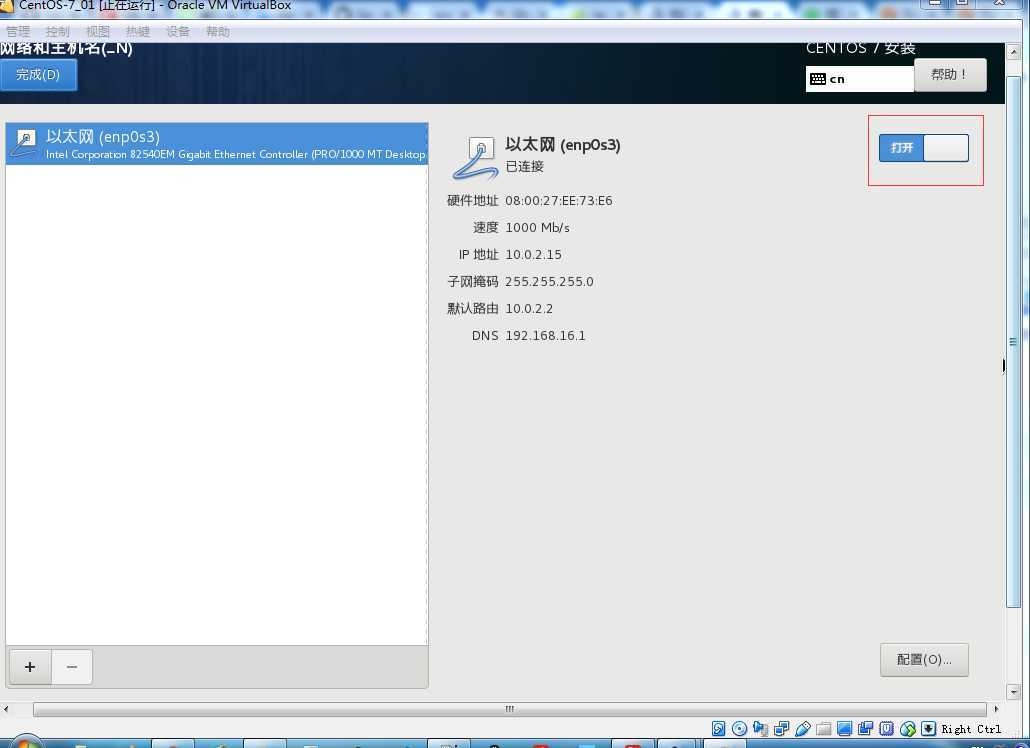This screenshot has width=1030, height=748.
Task: Click the ethernet cable icon in device list
Action: click(x=24, y=143)
